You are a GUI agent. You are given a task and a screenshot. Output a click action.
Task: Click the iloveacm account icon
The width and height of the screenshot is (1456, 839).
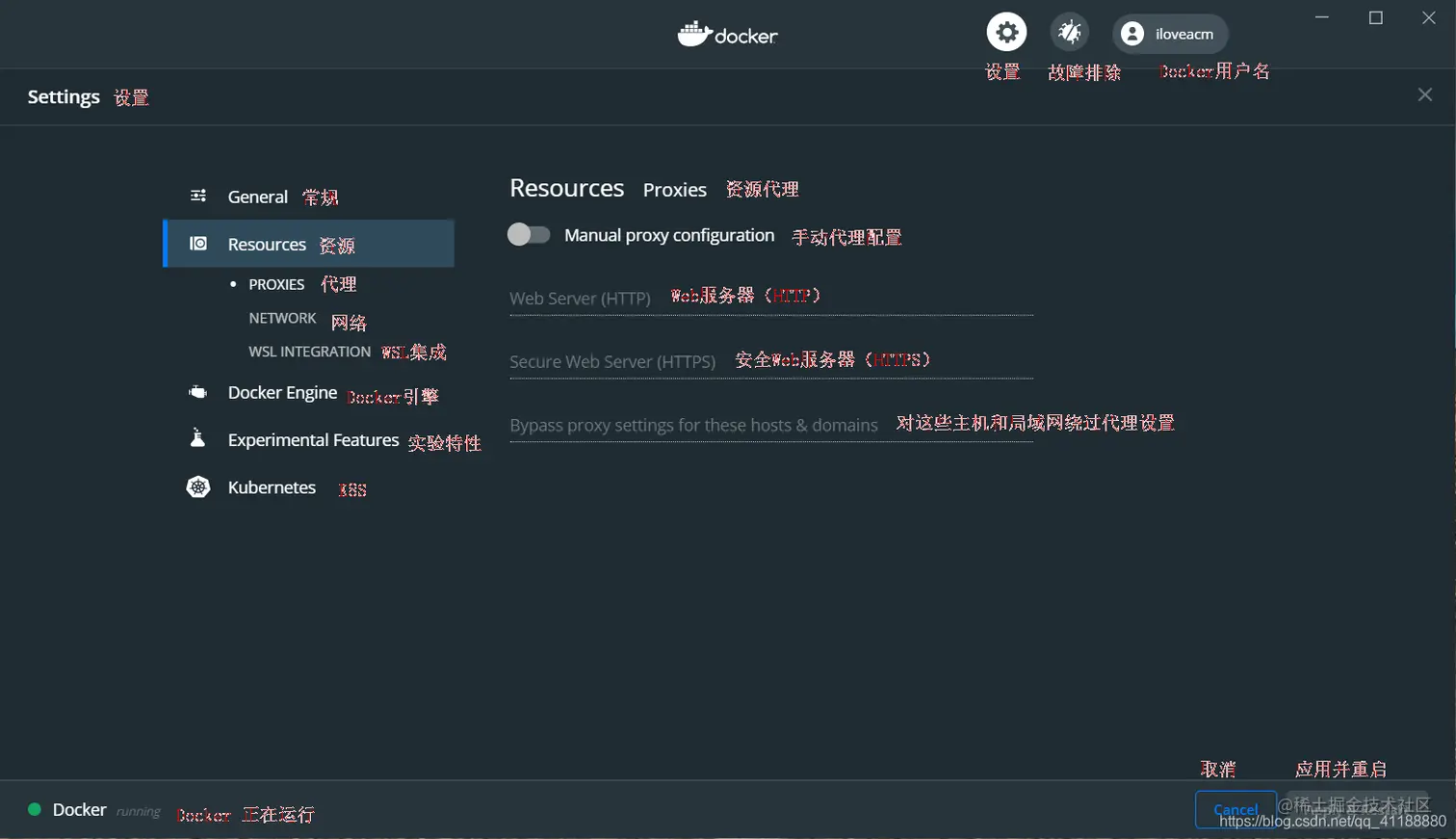[1132, 34]
